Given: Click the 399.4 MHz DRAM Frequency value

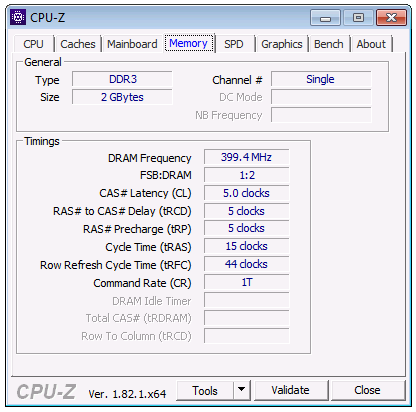Looking at the screenshot, I should click(247, 157).
